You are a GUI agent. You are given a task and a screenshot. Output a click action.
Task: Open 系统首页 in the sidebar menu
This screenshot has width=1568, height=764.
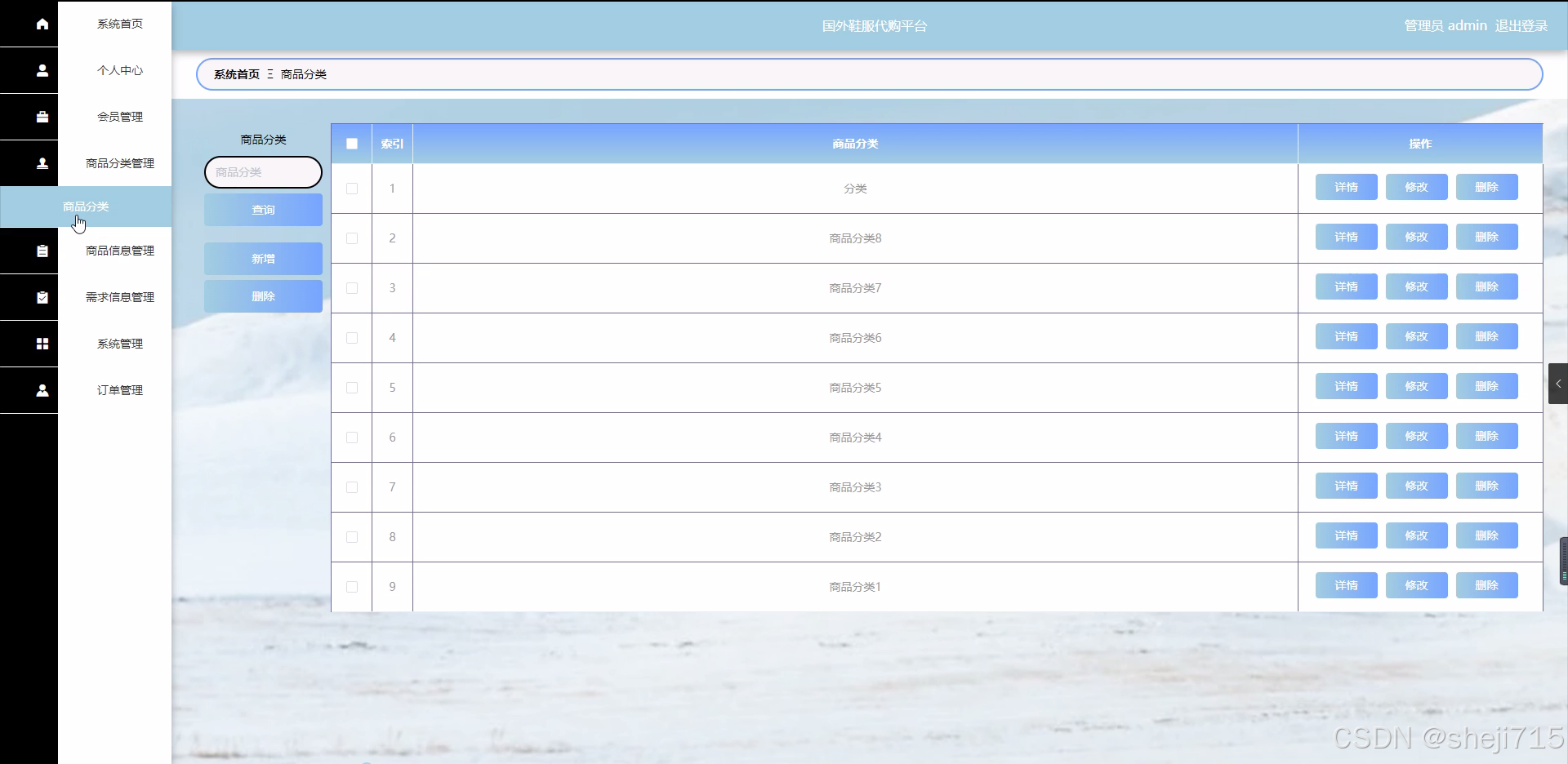pyautogui.click(x=120, y=24)
